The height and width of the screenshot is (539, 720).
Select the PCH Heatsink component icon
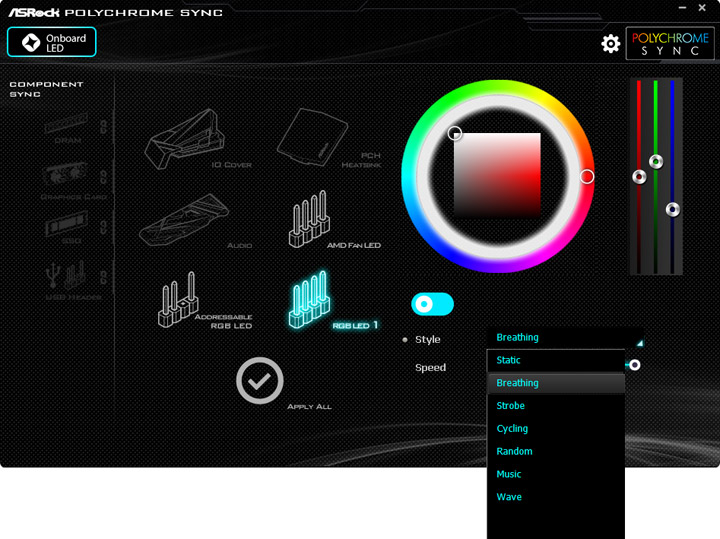[x=312, y=136]
